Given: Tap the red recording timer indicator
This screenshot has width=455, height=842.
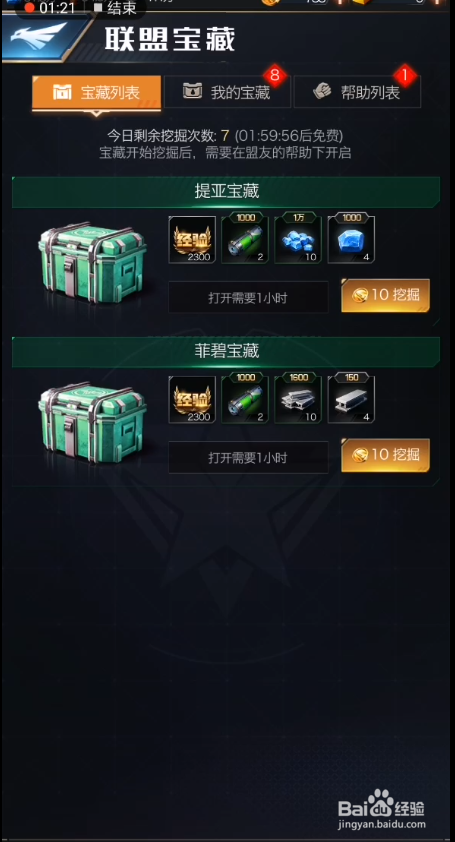Looking at the screenshot, I should coord(49,8).
